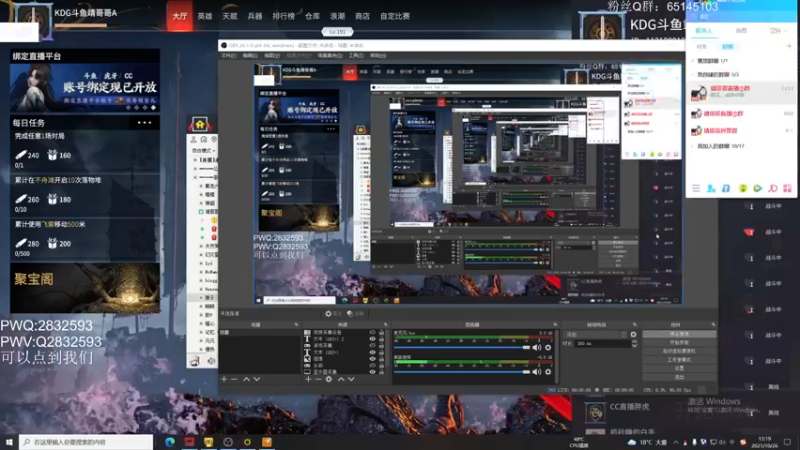This screenshot has width=800, height=450.
Task: Lock the 游戏采集 source
Action: click(381, 345)
